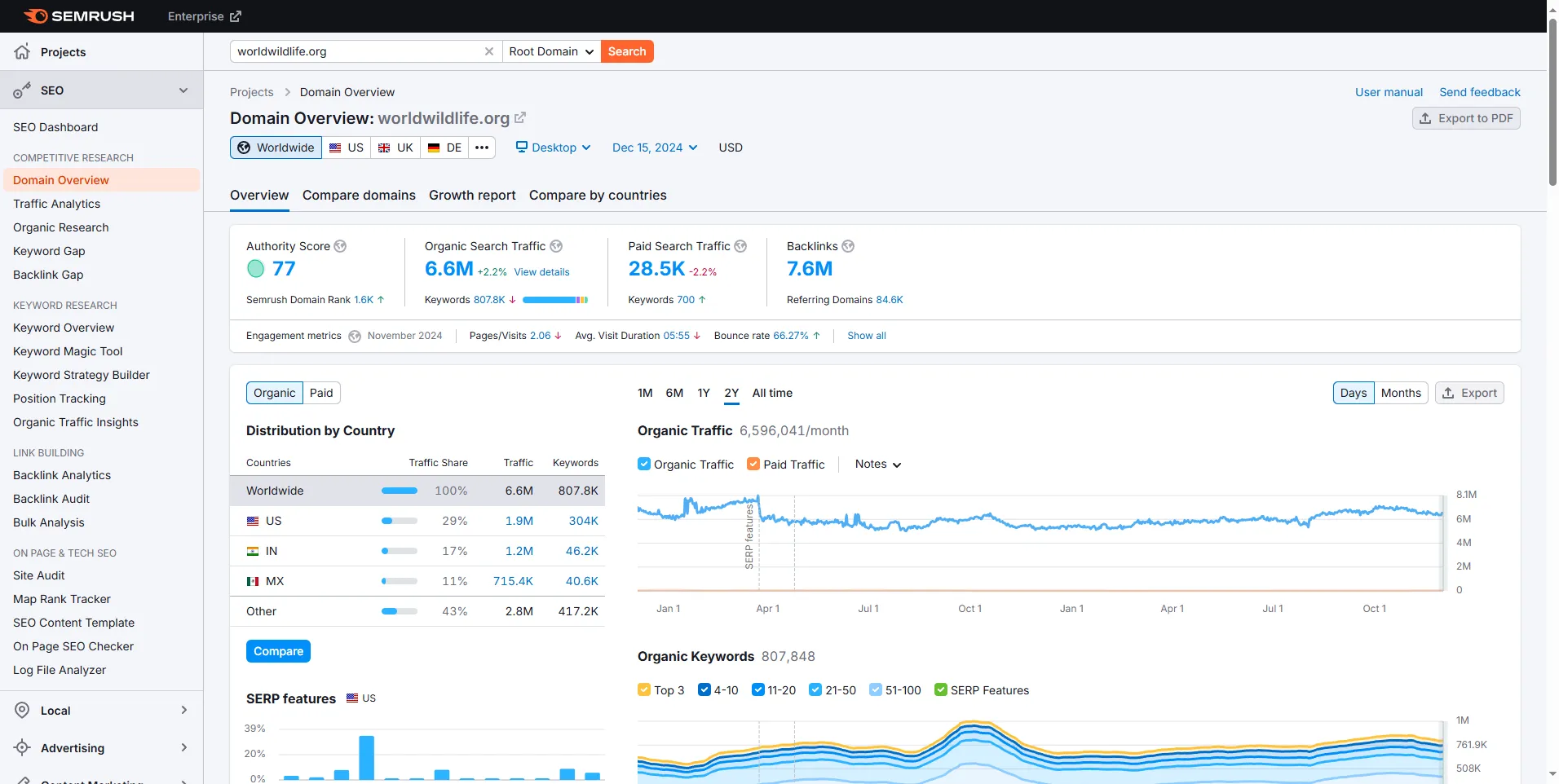Click the Semrush logo
1559x784 pixels.
[x=79, y=16]
